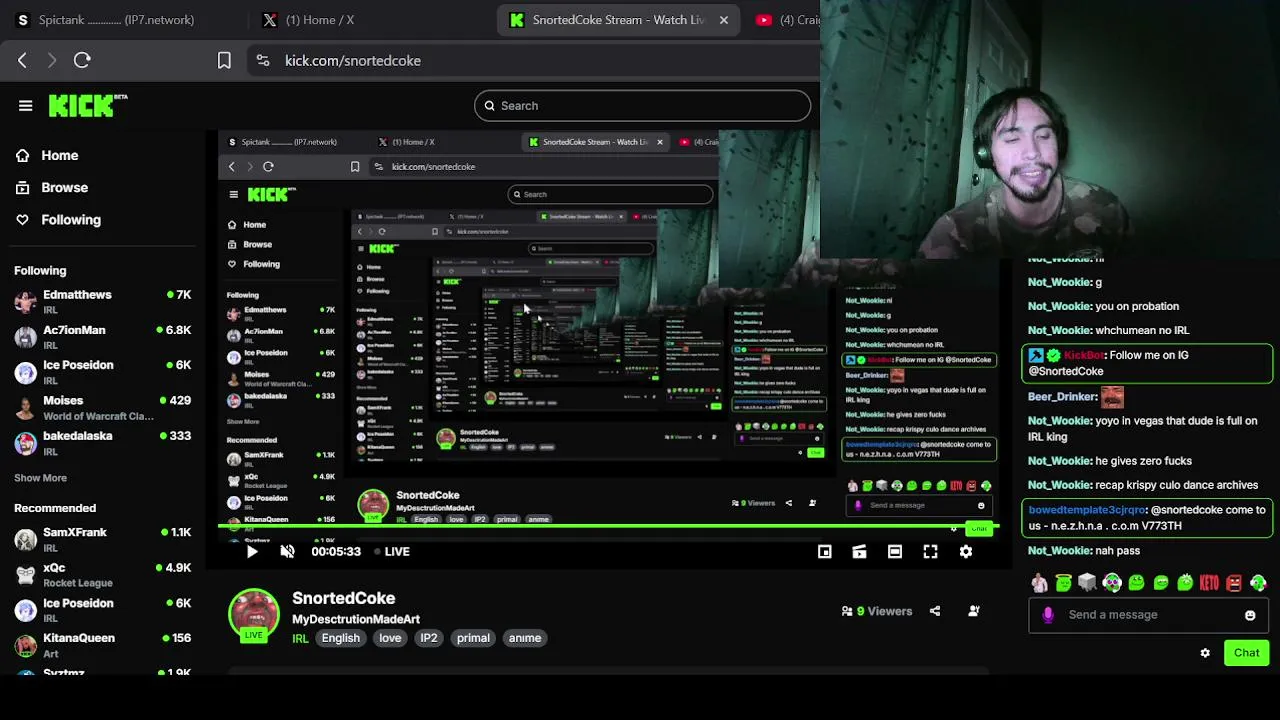Click the love tag
1280x720 pixels.
pyautogui.click(x=390, y=638)
